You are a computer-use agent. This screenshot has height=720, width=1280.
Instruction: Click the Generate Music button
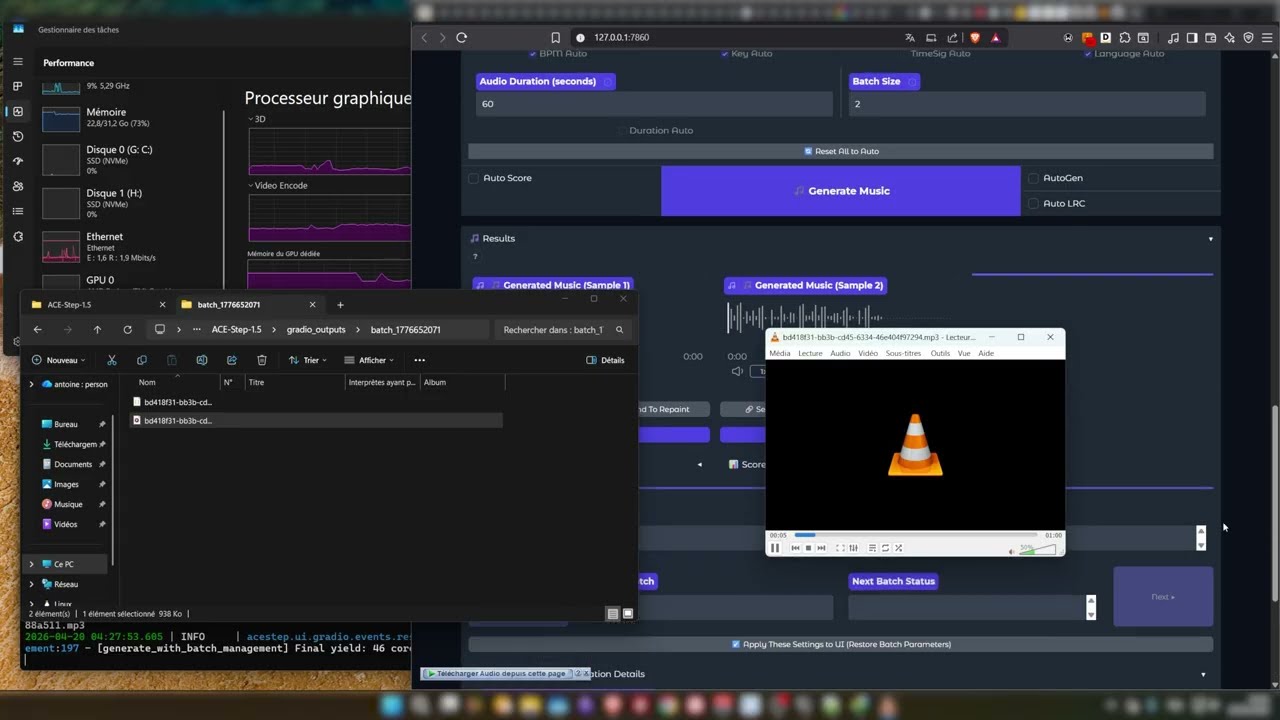[841, 191]
